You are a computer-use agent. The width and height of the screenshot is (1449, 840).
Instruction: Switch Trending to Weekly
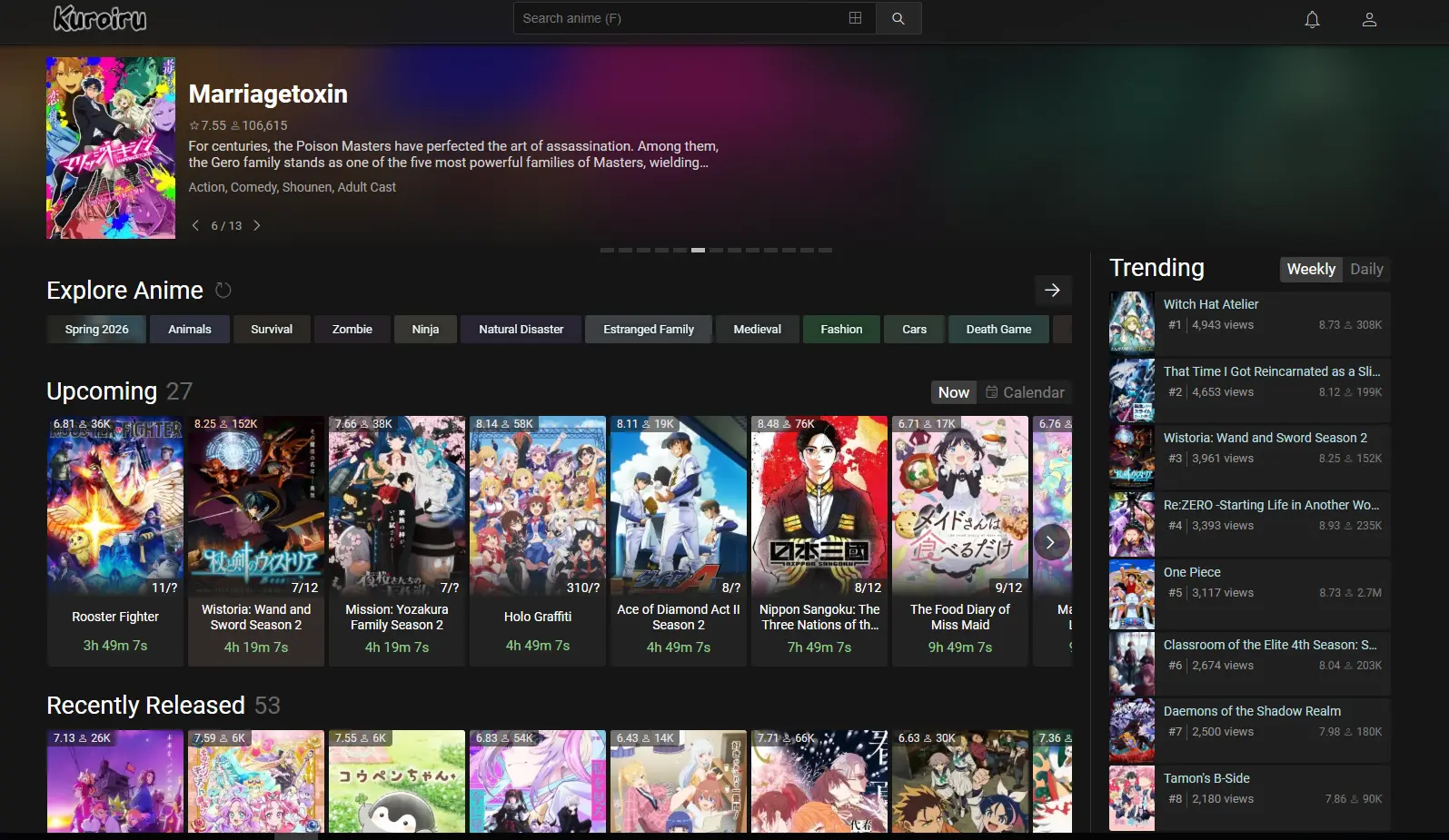[x=1311, y=269]
